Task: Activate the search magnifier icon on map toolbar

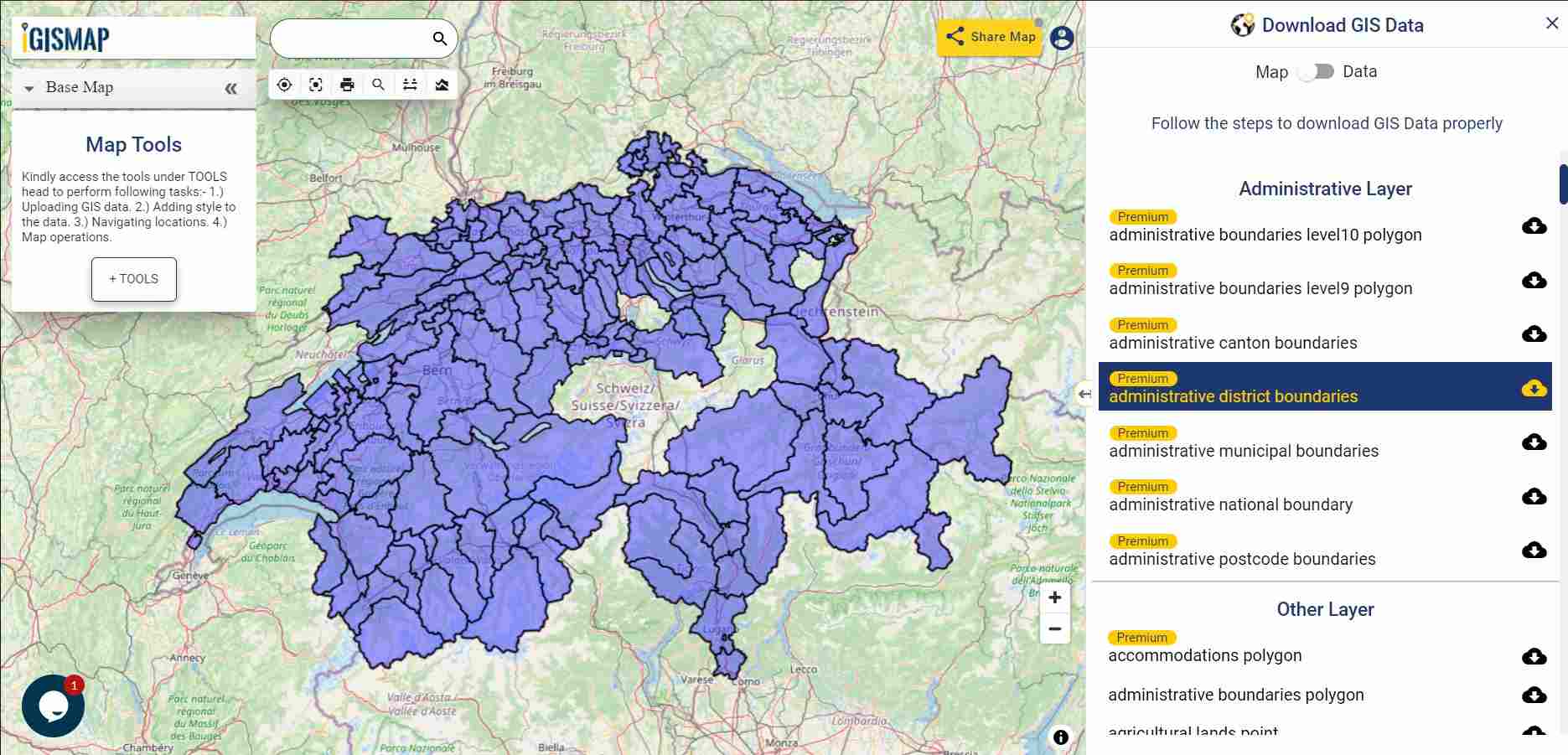Action: click(x=379, y=84)
